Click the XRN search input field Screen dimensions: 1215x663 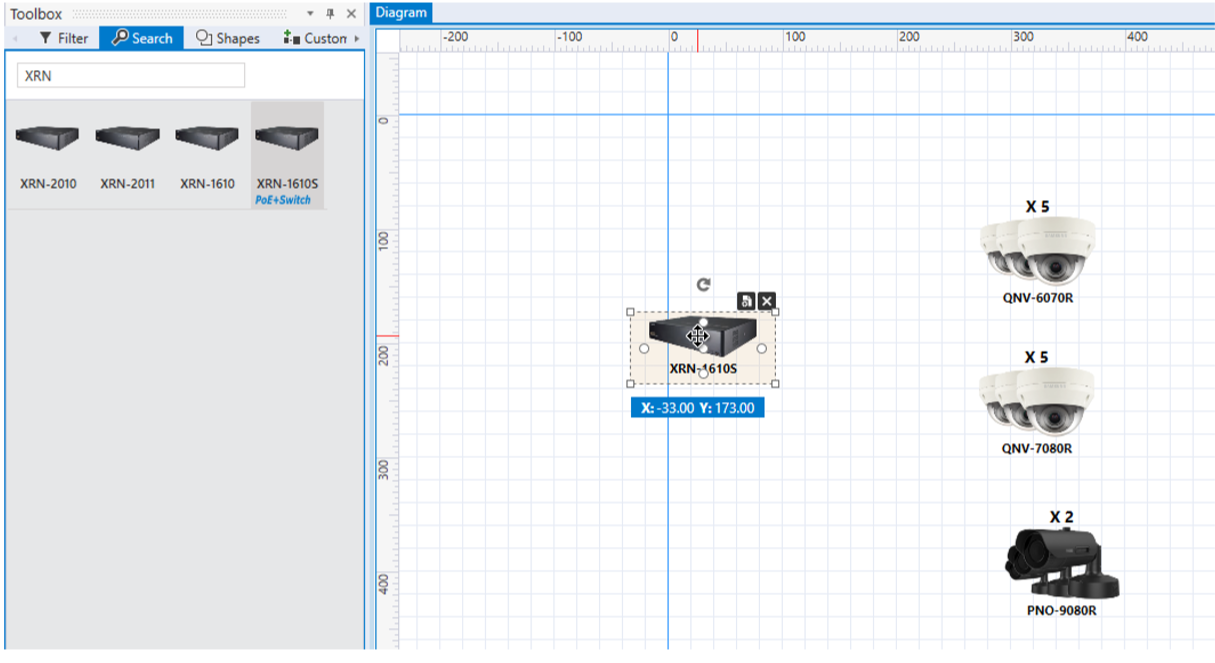[131, 76]
